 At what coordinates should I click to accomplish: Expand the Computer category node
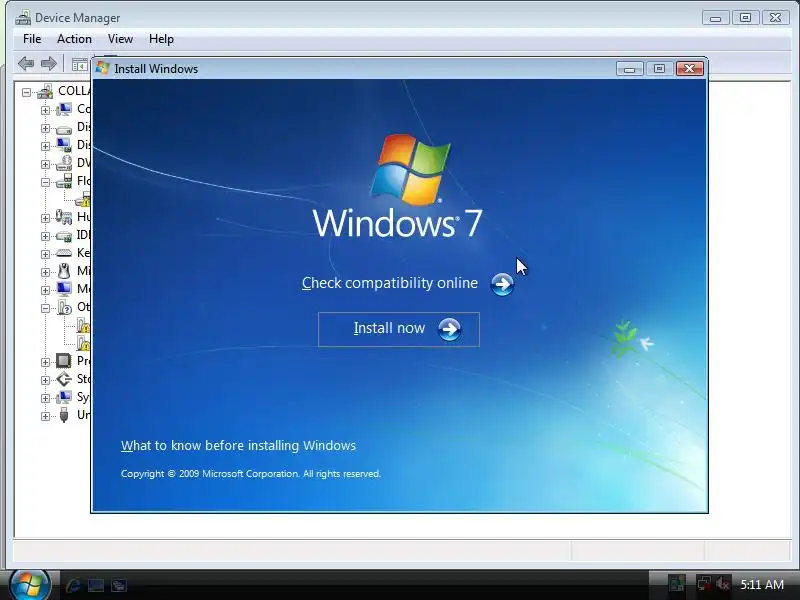[x=45, y=110]
